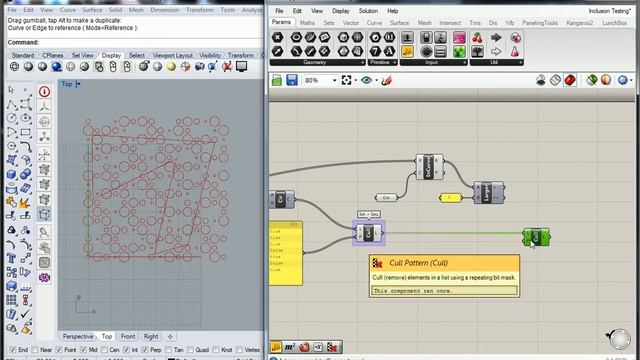Expand the Primitive panel with its plus button
The width and height of the screenshot is (640, 360).
pos(395,62)
